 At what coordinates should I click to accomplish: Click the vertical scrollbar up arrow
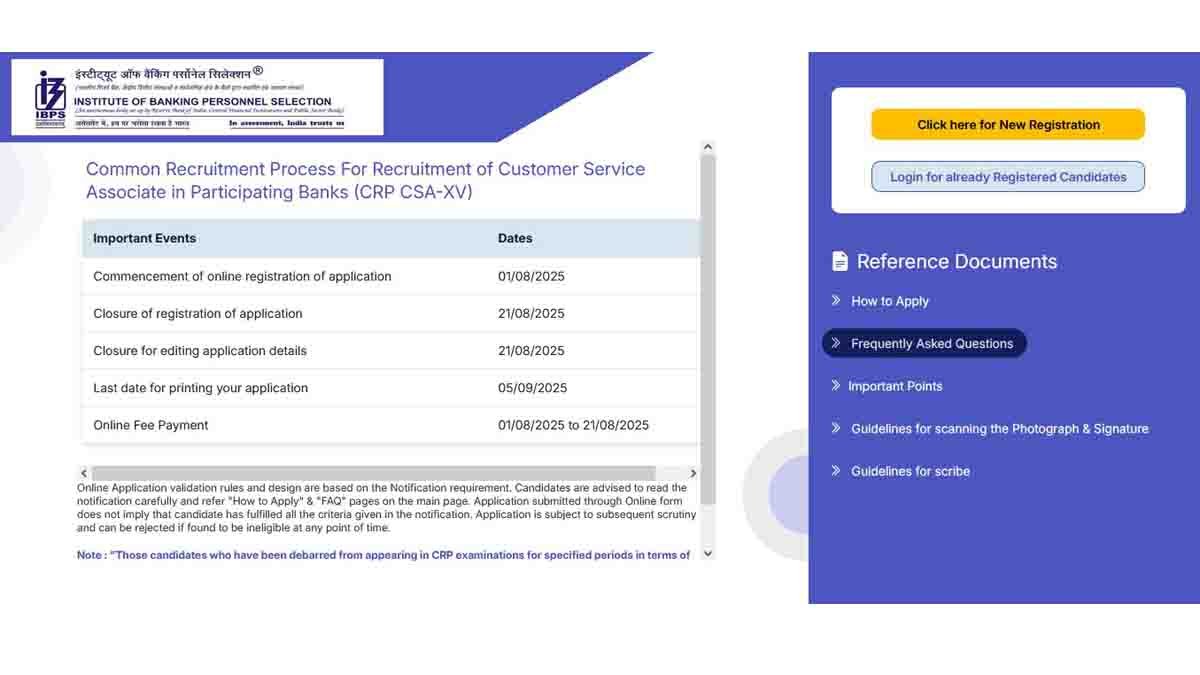coord(708,147)
